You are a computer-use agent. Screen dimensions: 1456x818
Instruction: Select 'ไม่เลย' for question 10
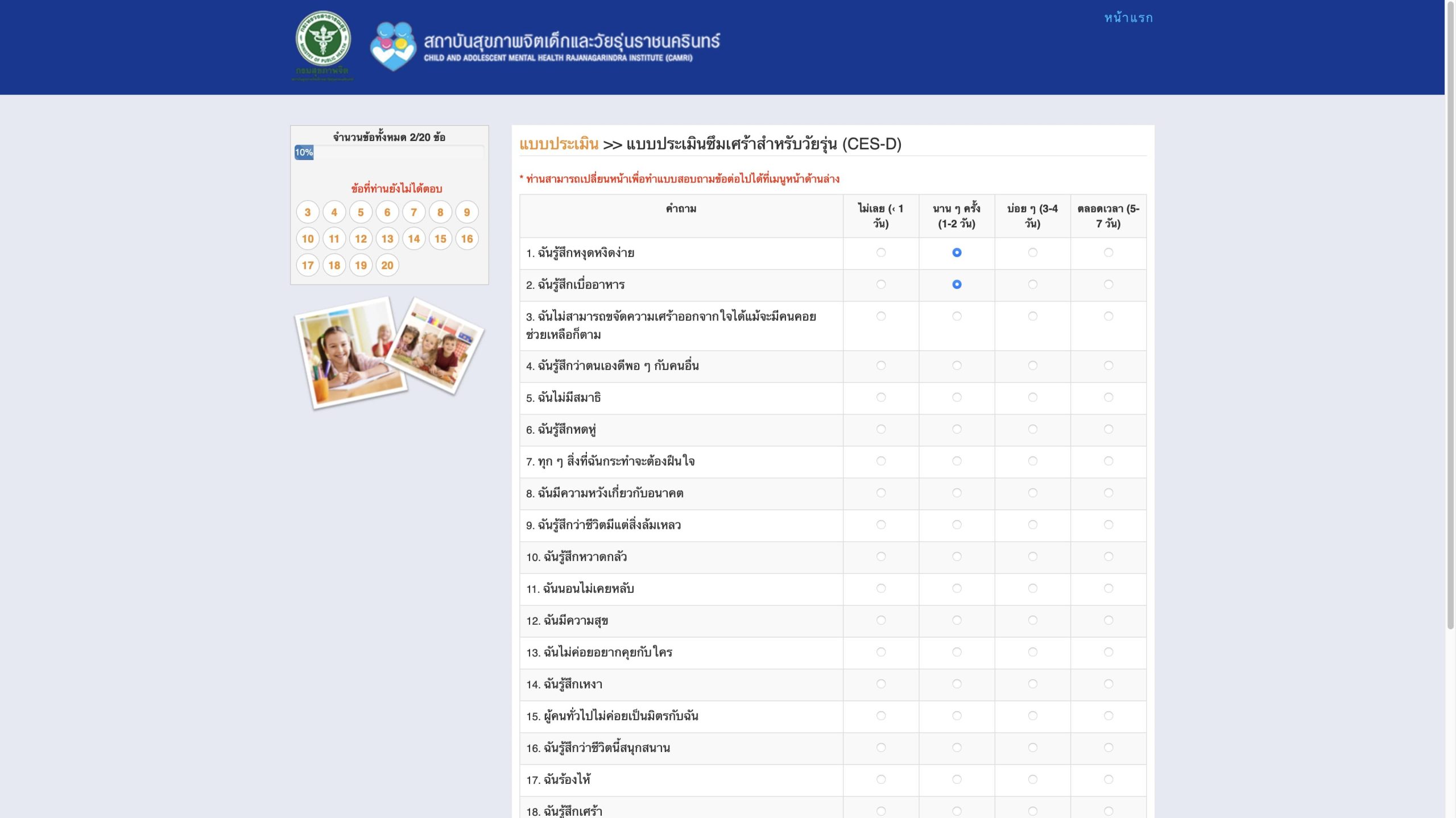point(881,557)
